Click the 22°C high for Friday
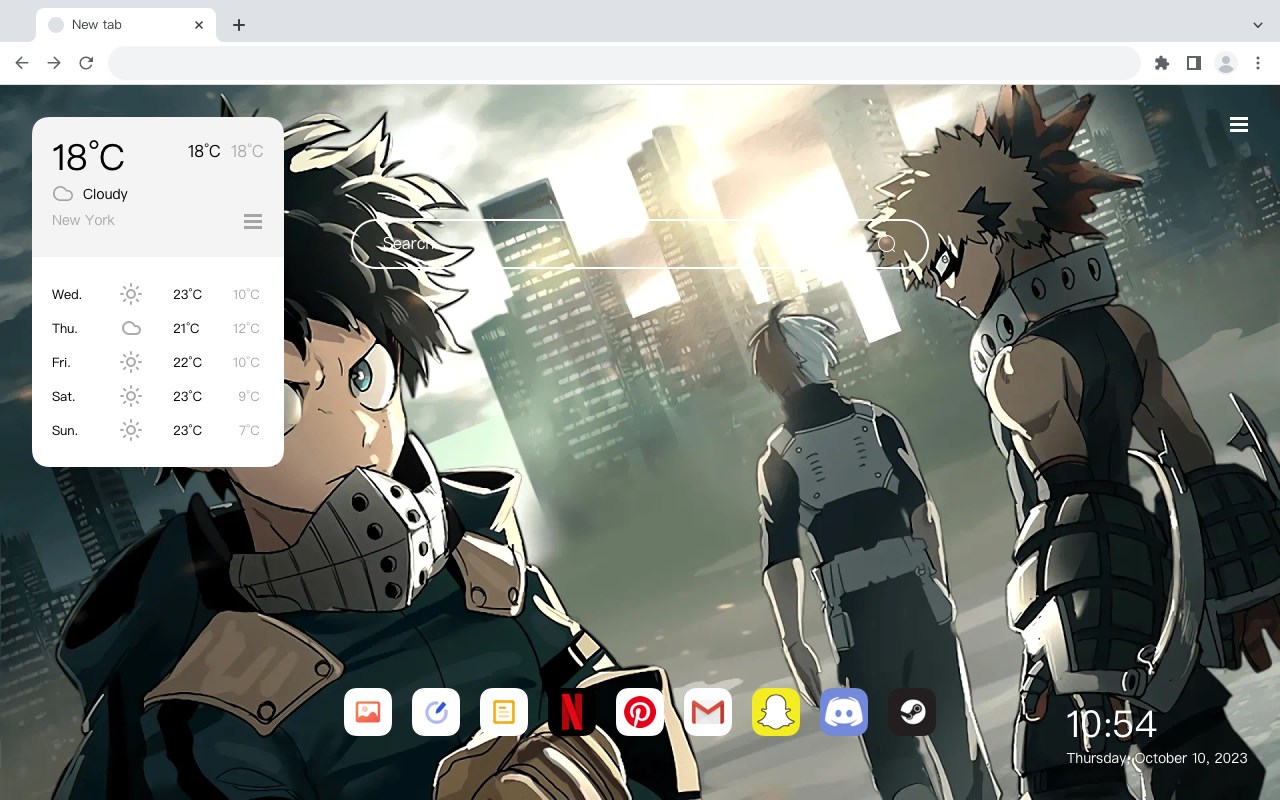 (x=187, y=362)
